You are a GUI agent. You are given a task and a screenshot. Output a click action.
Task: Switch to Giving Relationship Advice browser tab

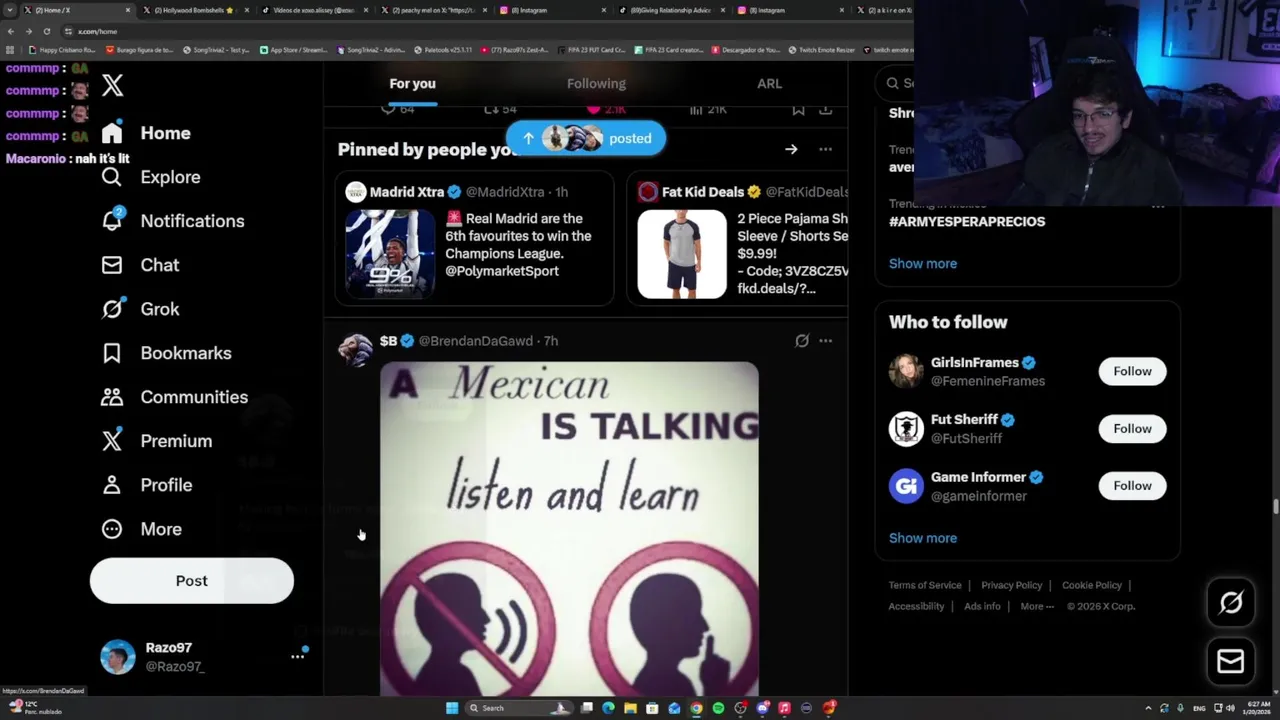(670, 10)
